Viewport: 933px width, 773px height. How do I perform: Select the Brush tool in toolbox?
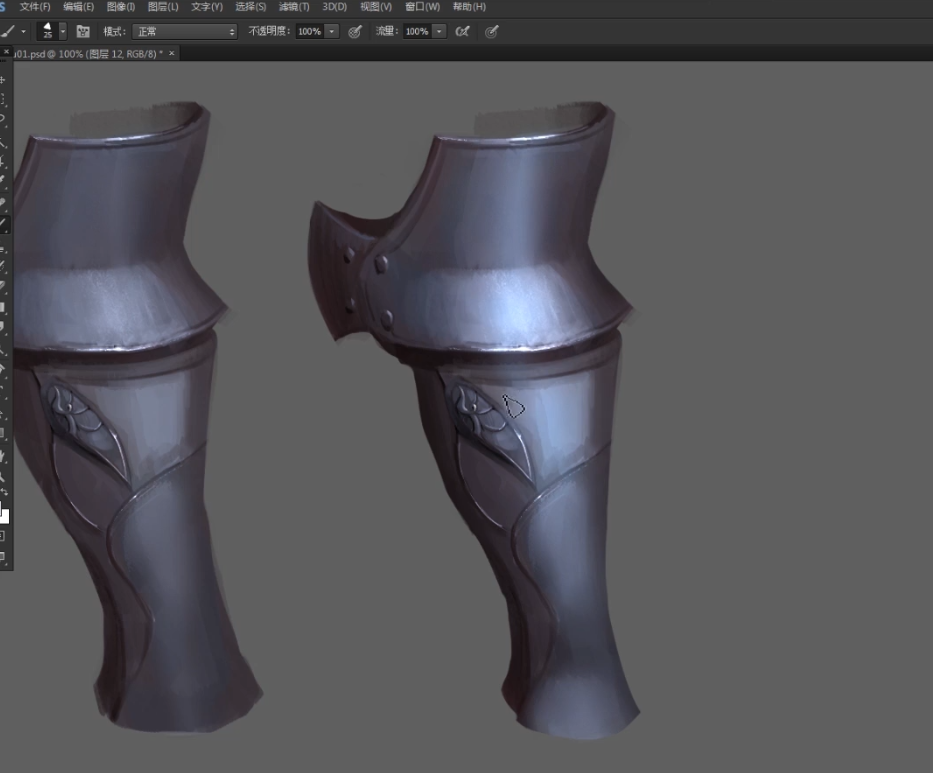3,225
